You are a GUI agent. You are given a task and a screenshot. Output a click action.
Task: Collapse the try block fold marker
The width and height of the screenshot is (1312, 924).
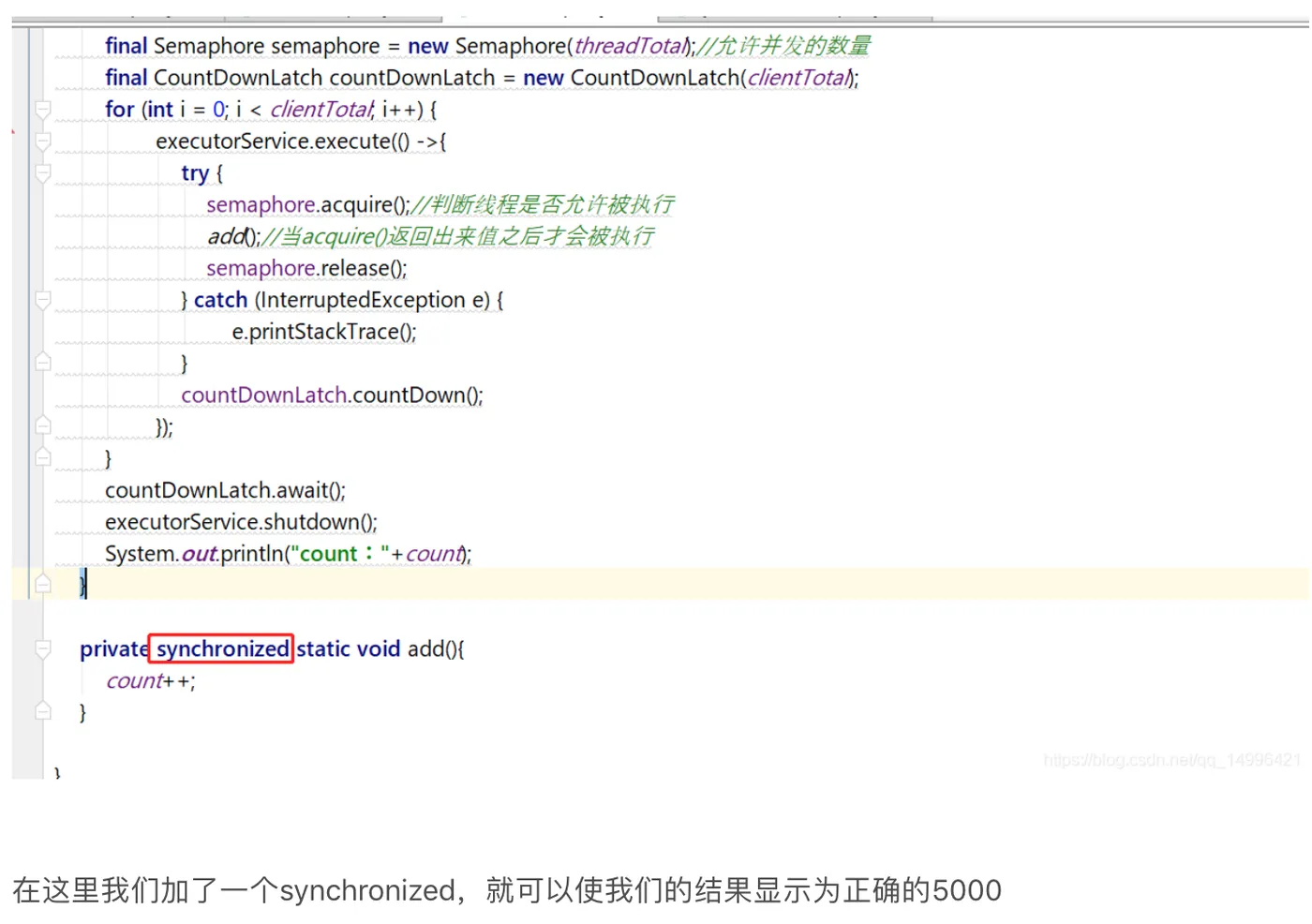click(x=43, y=173)
